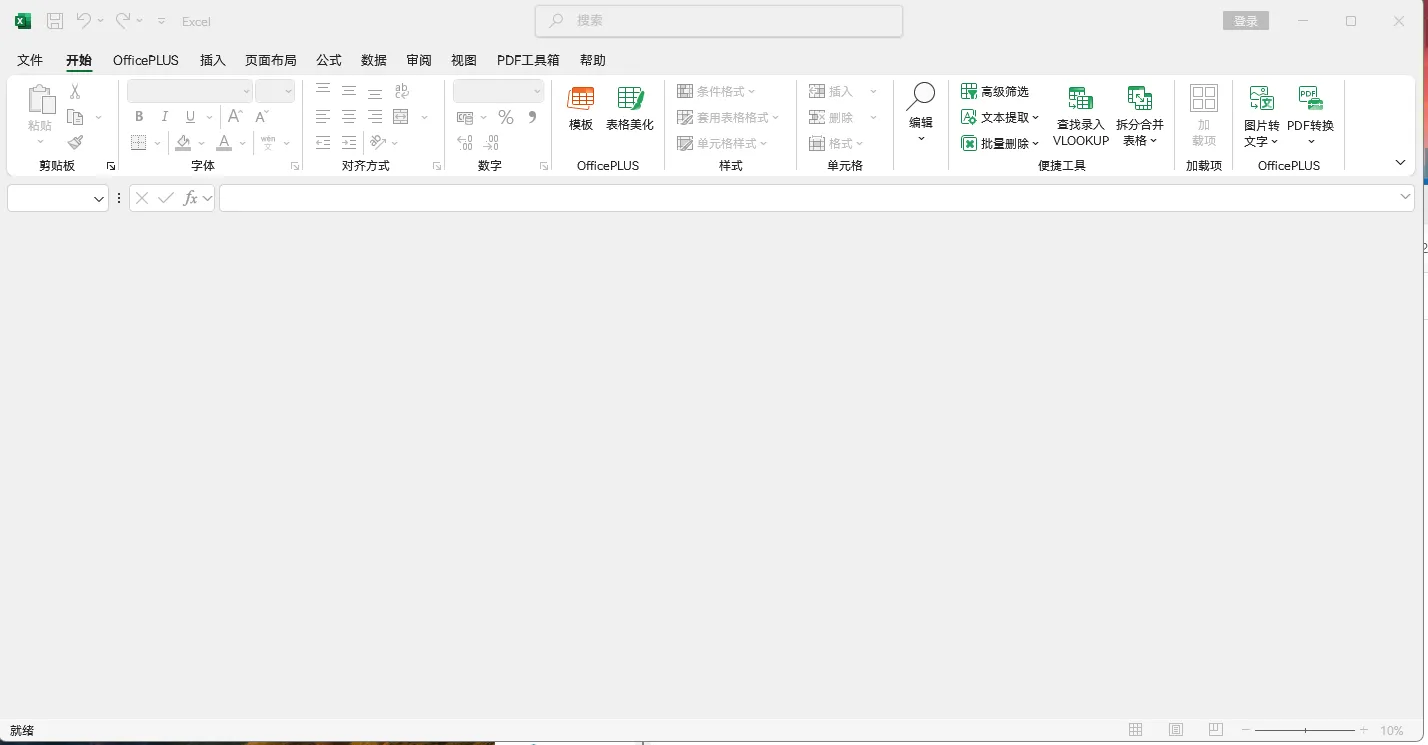Click the Copy icon in clipboard group

(x=75, y=117)
